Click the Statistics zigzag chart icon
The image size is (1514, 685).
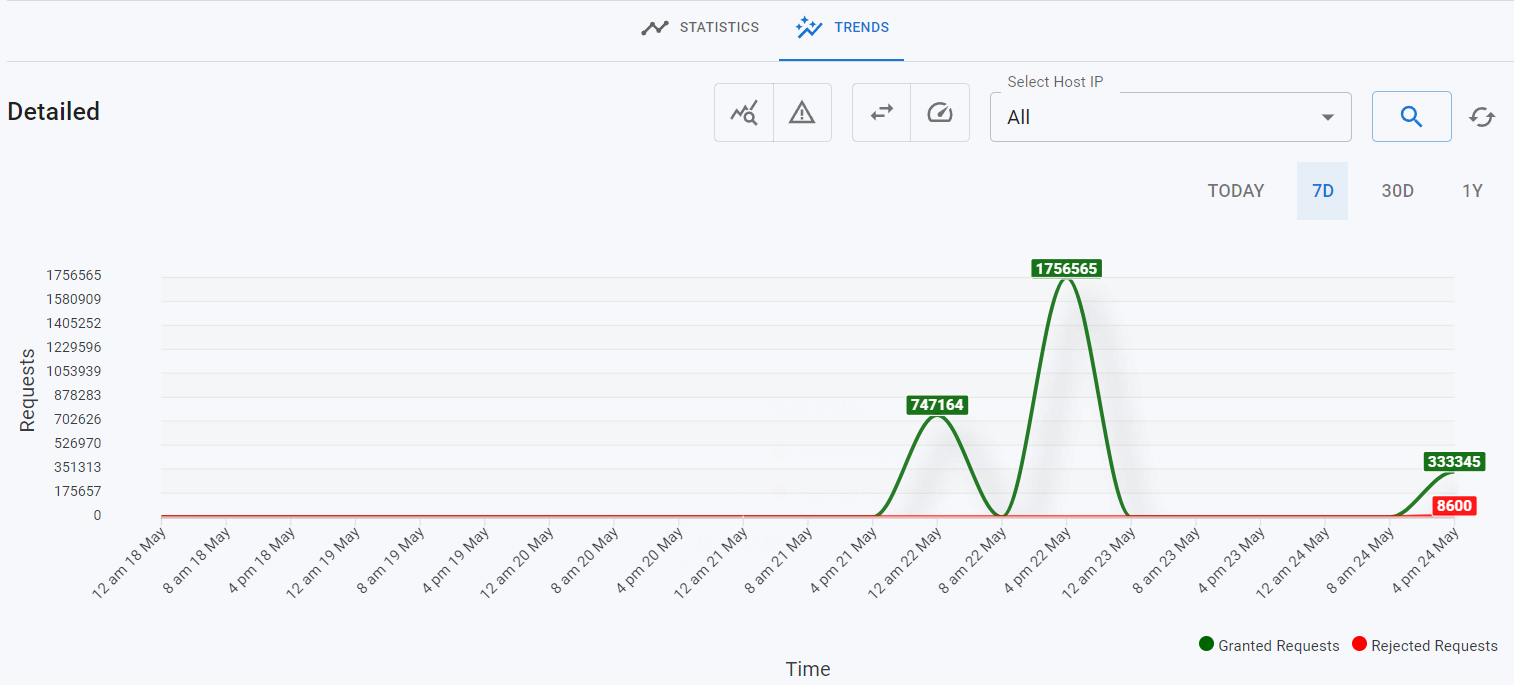655,27
